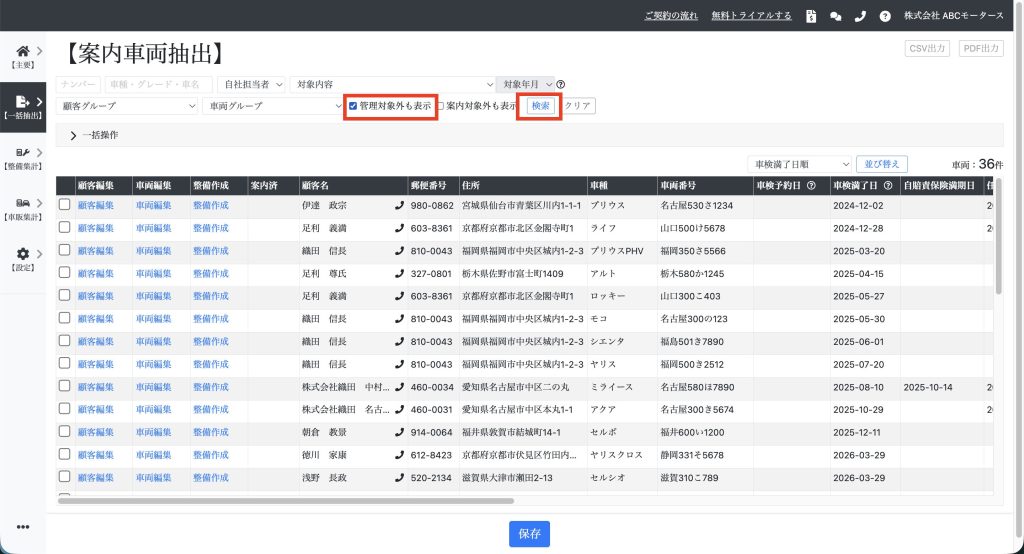The width and height of the screenshot is (1024, 554).
Task: Click the invoice document icon in header
Action: coord(811,16)
